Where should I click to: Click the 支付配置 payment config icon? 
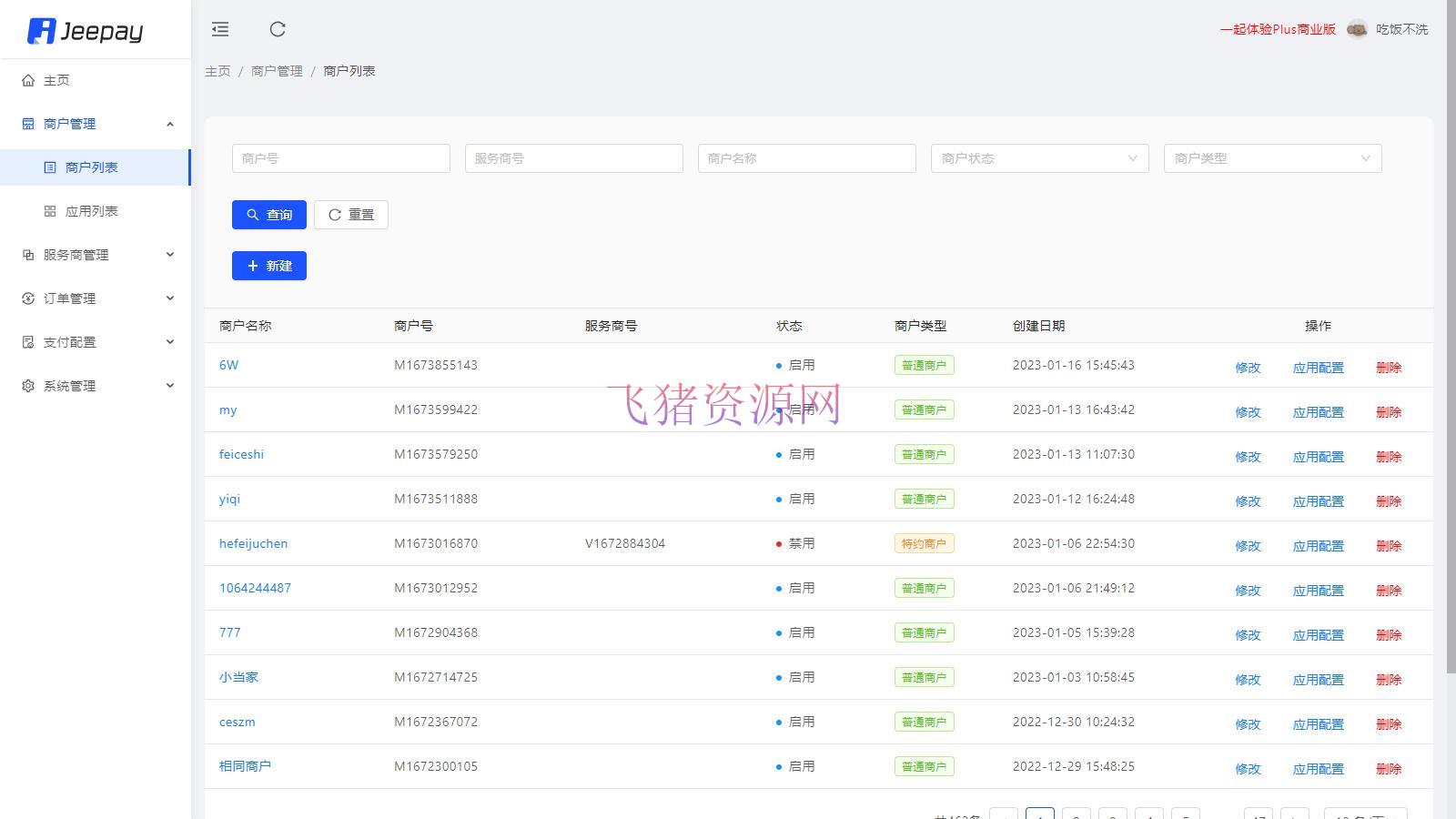[x=27, y=341]
